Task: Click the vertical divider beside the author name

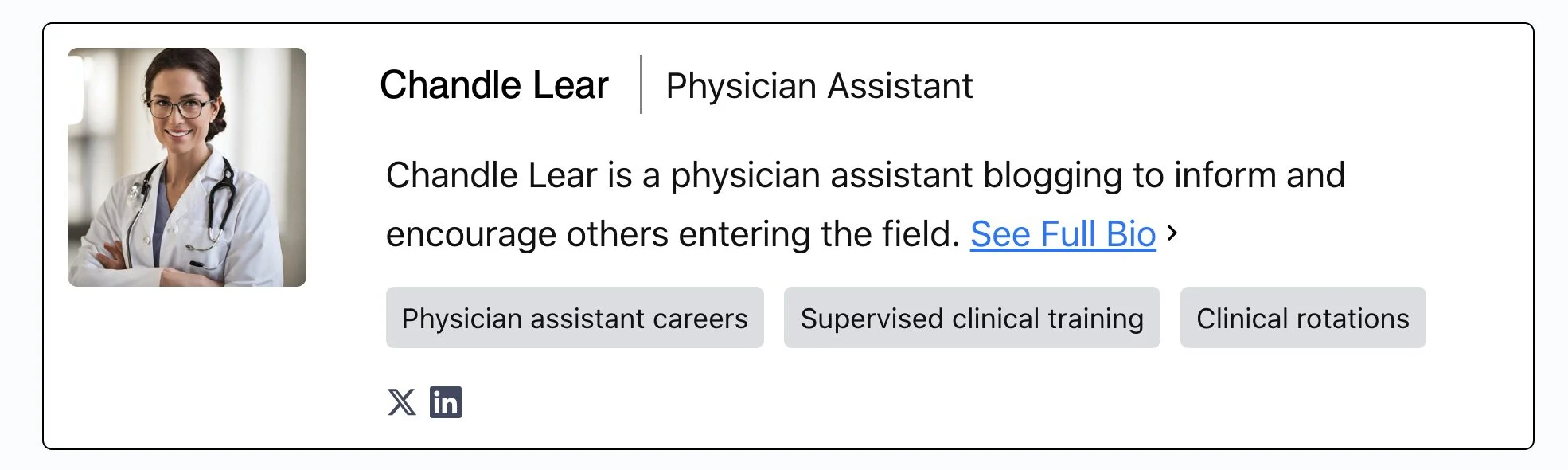Action: point(641,84)
